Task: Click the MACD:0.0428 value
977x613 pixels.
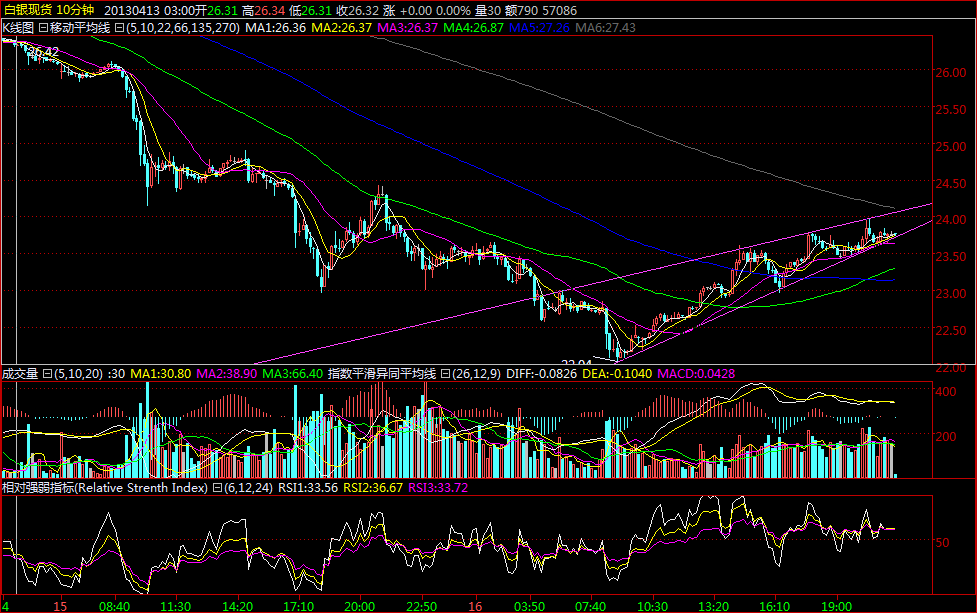Action: (x=697, y=374)
